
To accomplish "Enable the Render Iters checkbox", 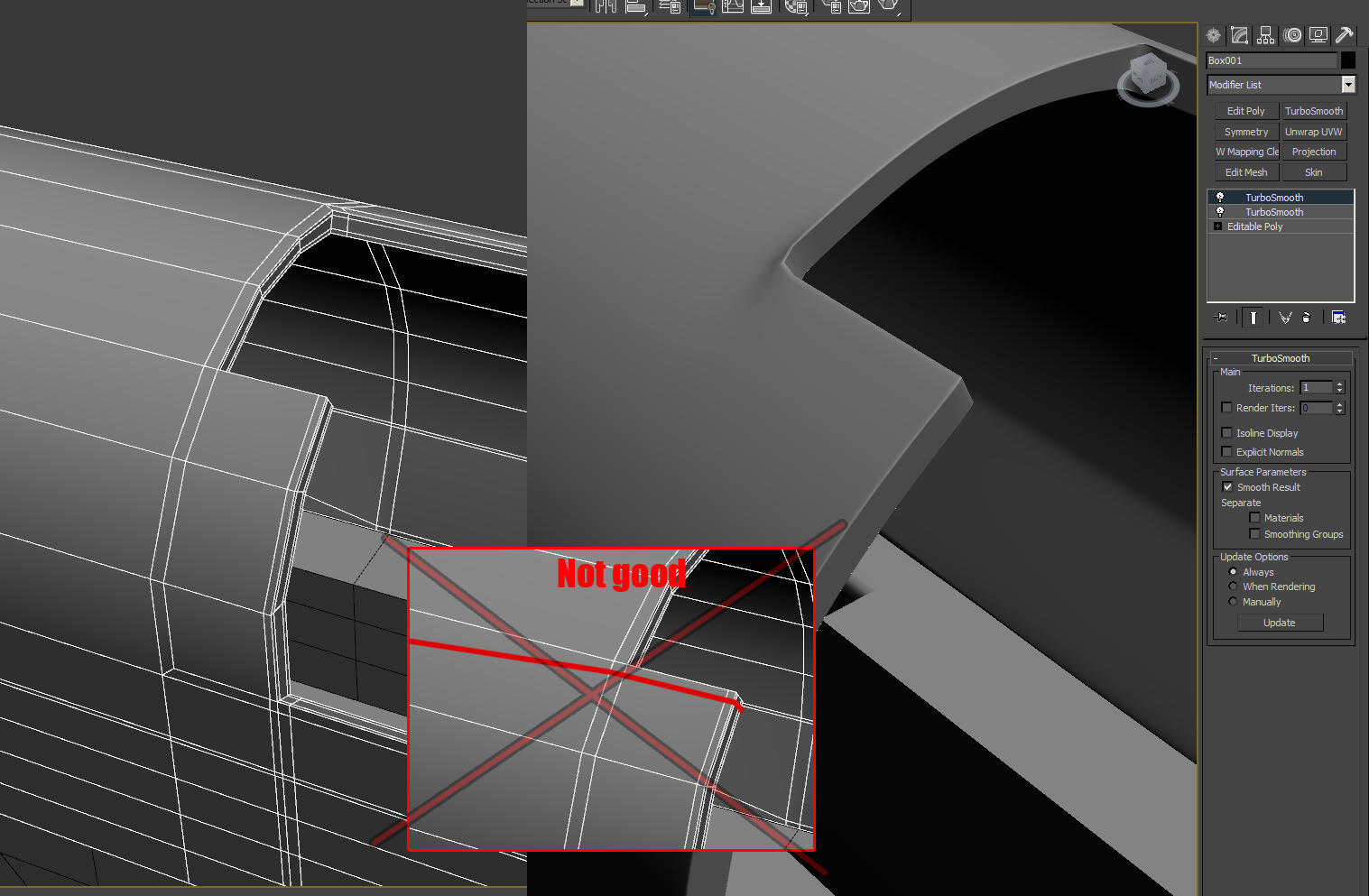I will (x=1226, y=408).
